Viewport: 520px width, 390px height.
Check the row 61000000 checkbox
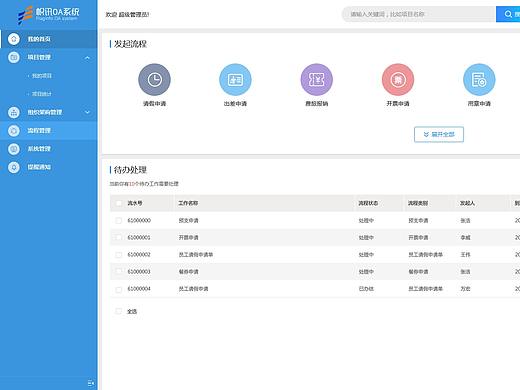coord(118,220)
